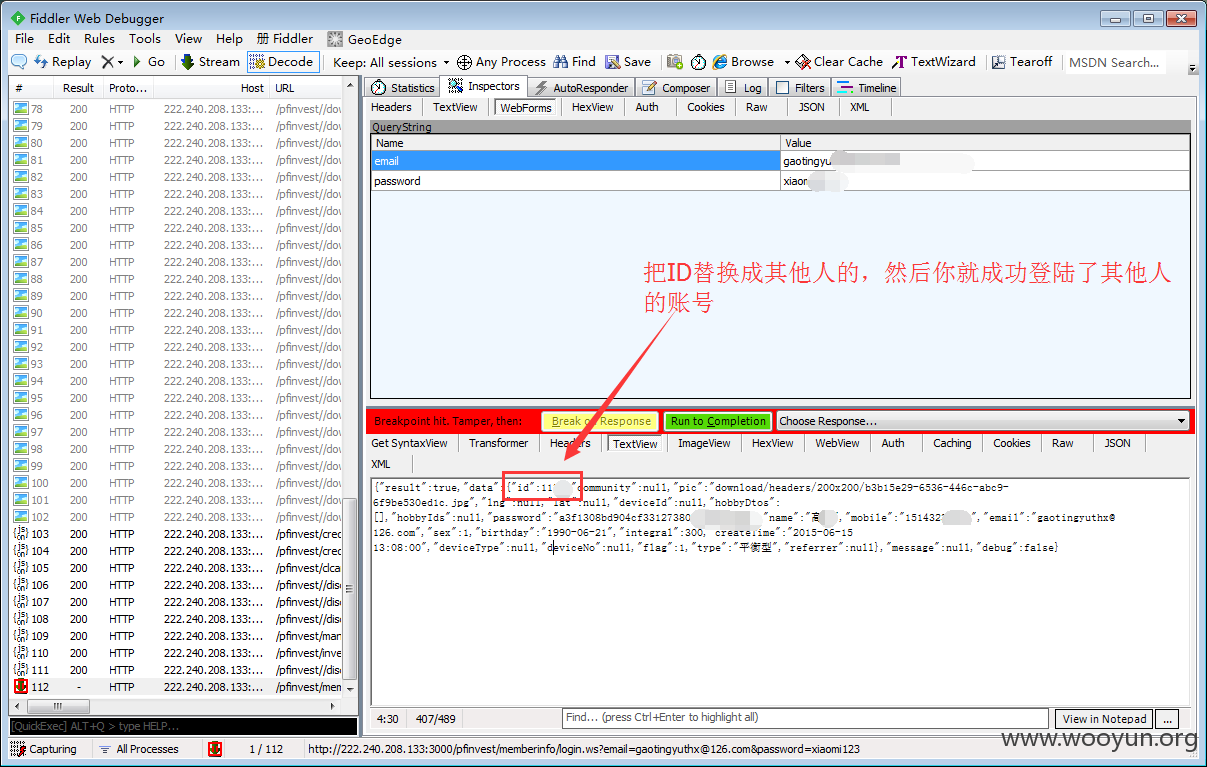Select request Headers tab
The image size is (1207, 767).
click(391, 107)
